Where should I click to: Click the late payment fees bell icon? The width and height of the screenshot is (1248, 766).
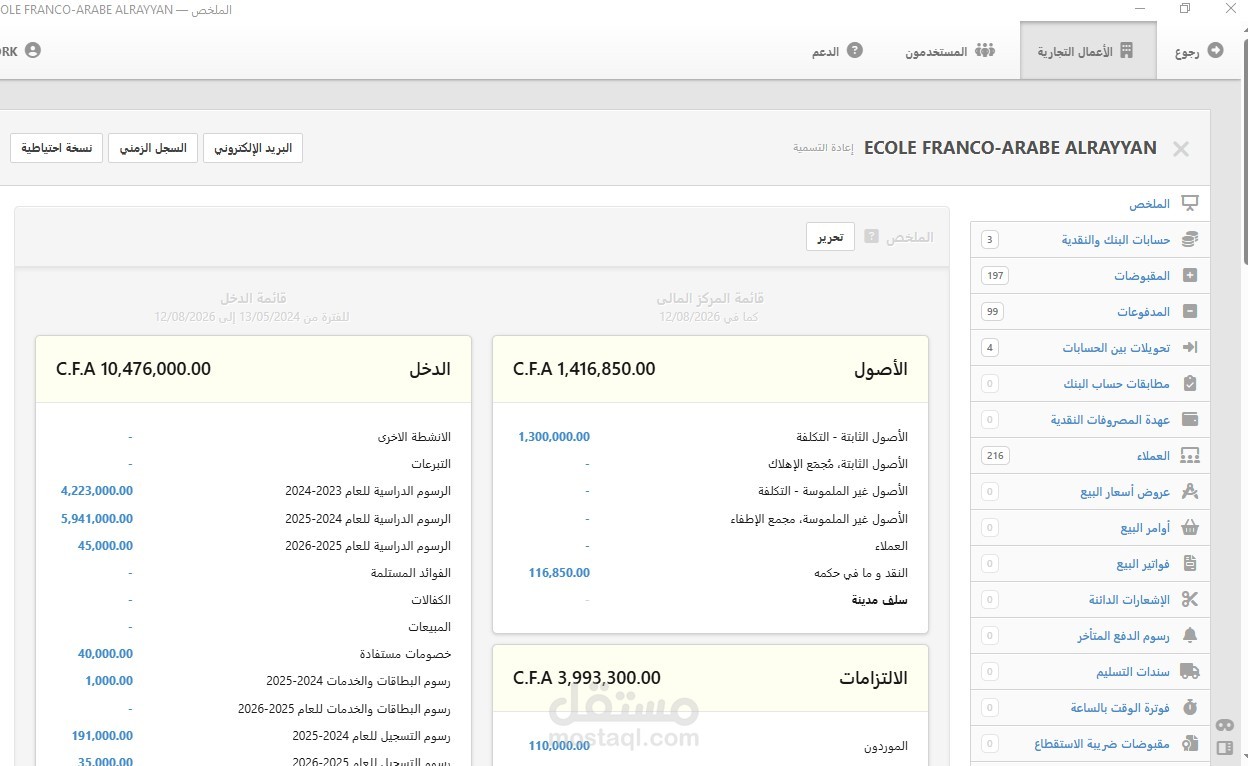(x=1189, y=636)
